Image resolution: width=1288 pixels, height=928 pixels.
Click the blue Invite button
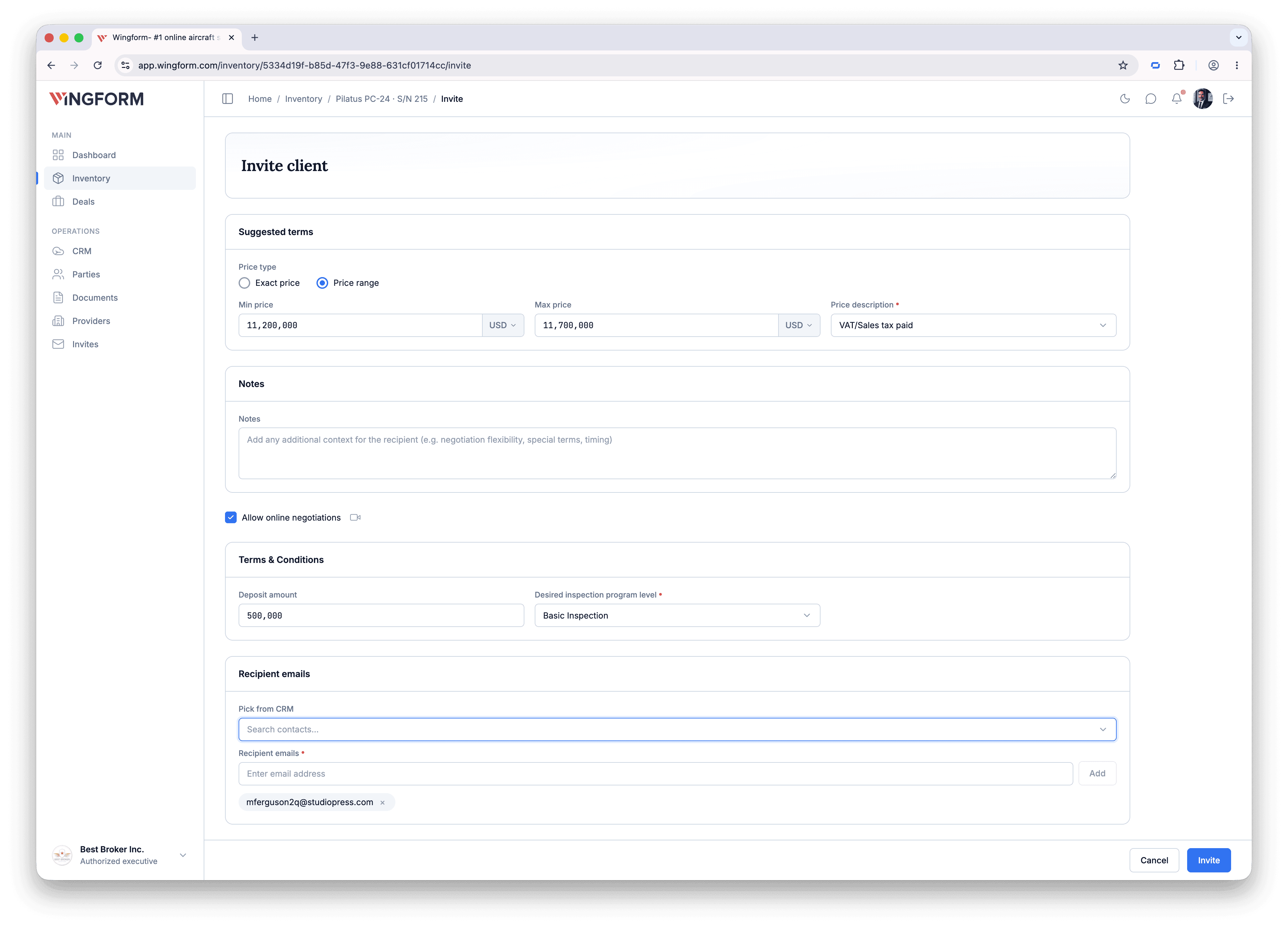tap(1208, 860)
